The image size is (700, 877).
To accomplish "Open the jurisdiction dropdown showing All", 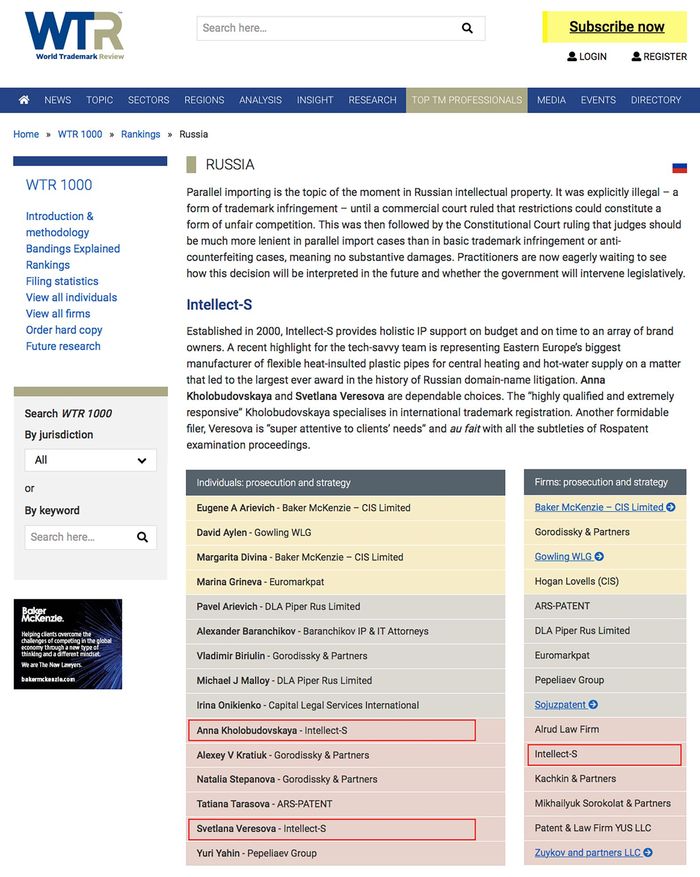I will [x=91, y=460].
